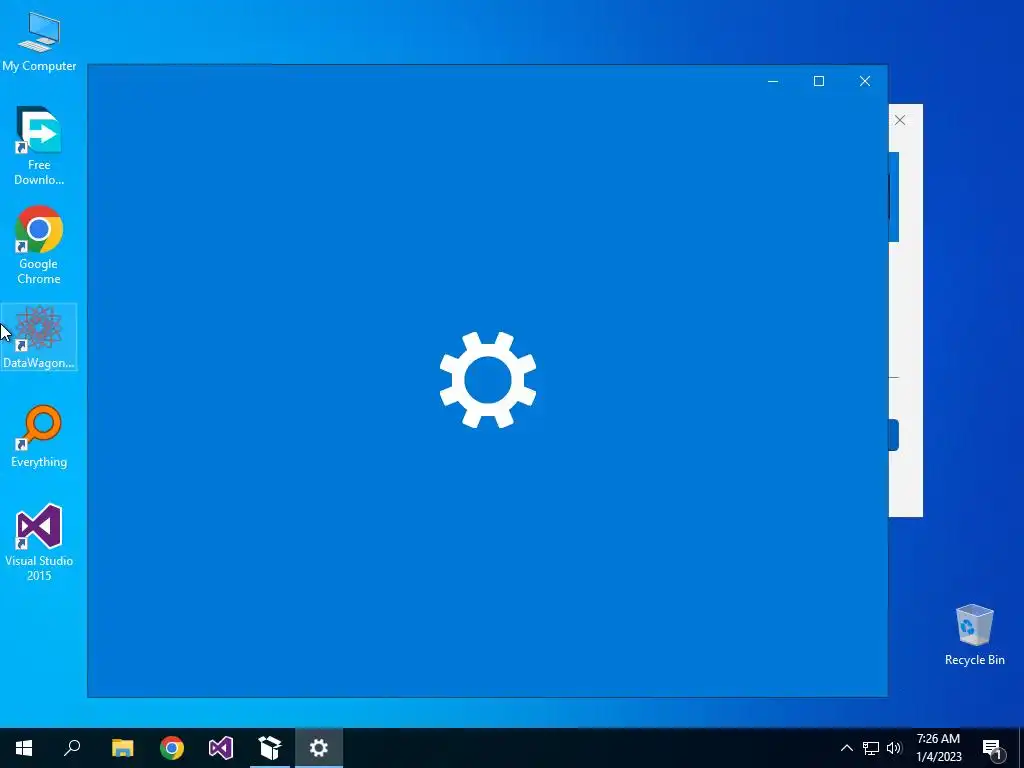Open the network status tray icon
Image resolution: width=1024 pixels, height=768 pixels.
[x=871, y=748]
